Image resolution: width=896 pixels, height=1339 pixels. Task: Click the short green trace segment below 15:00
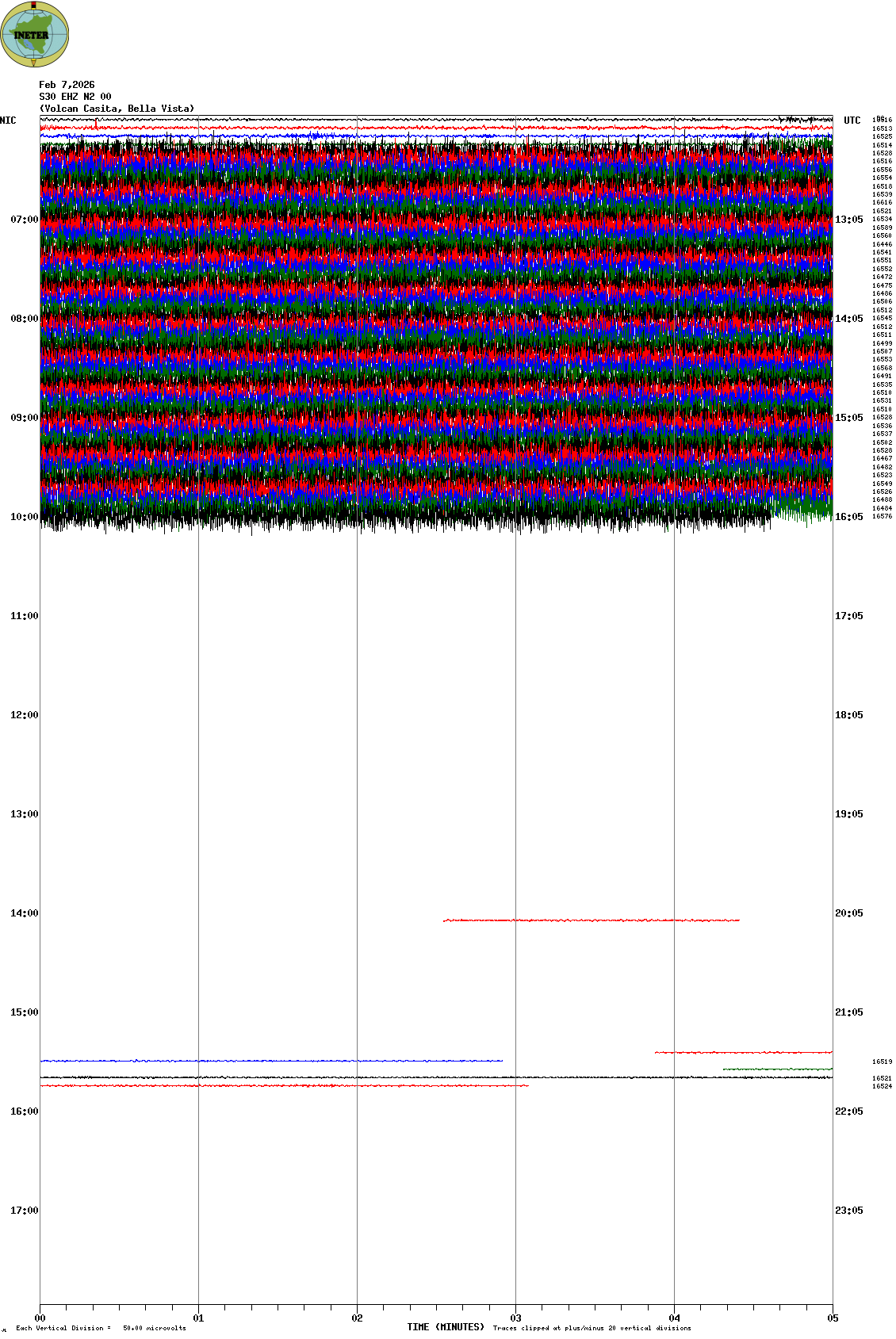(x=777, y=1069)
